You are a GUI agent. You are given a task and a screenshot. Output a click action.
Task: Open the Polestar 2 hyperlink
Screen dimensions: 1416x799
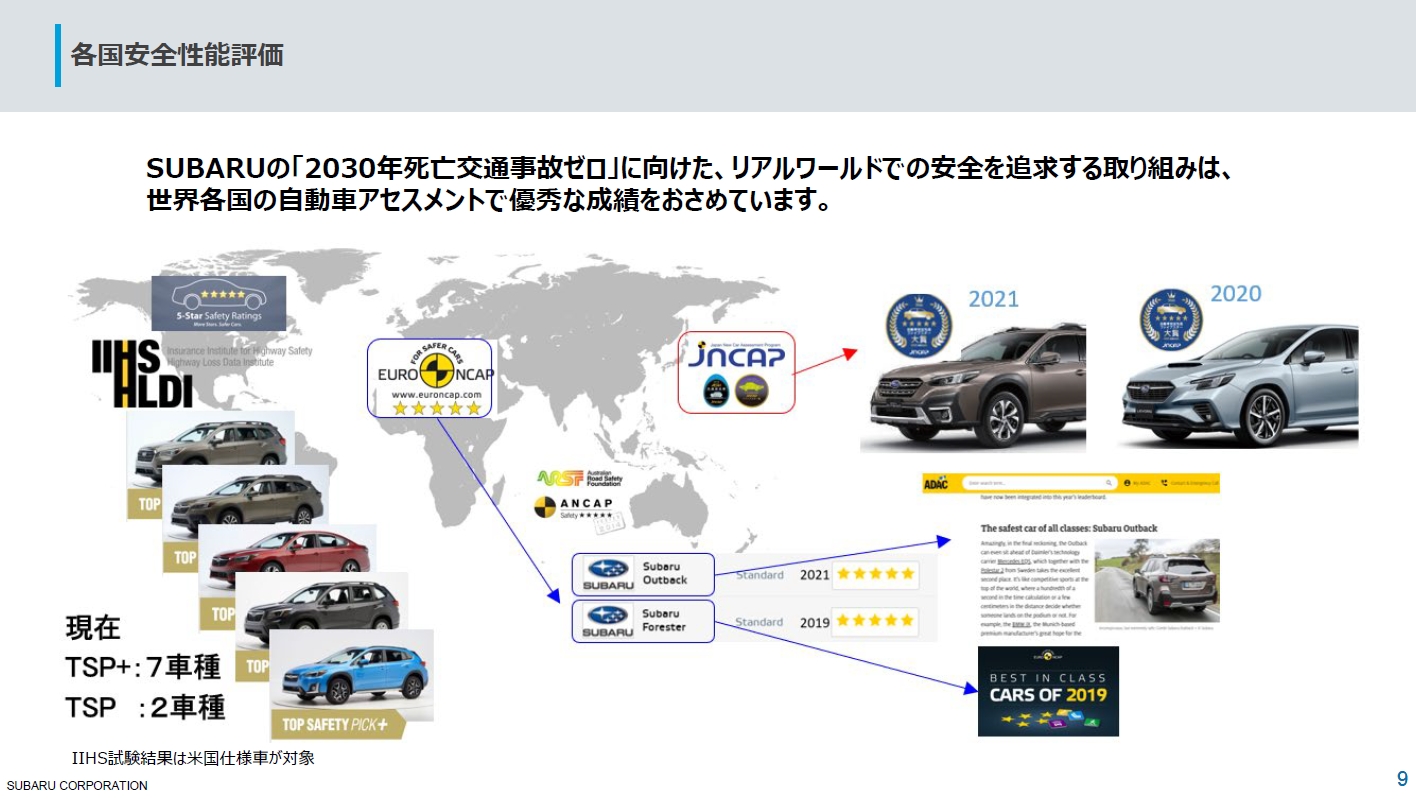point(991,570)
